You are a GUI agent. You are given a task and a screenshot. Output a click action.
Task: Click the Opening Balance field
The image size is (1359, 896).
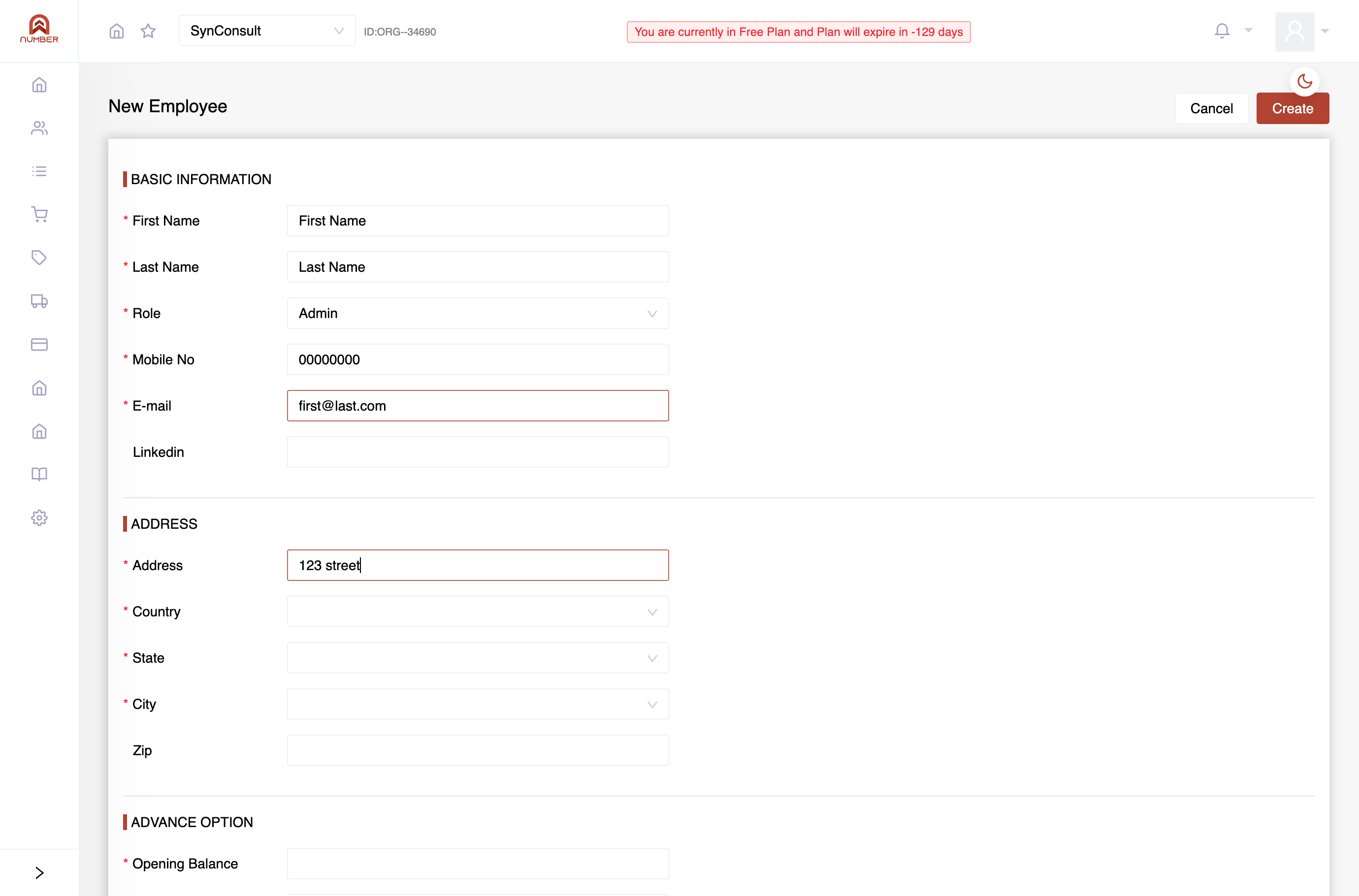[x=478, y=864]
